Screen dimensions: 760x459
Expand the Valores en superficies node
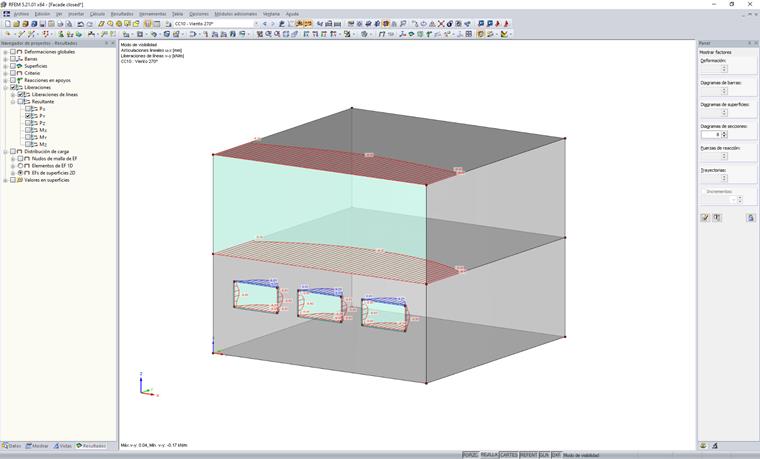[x=6, y=180]
